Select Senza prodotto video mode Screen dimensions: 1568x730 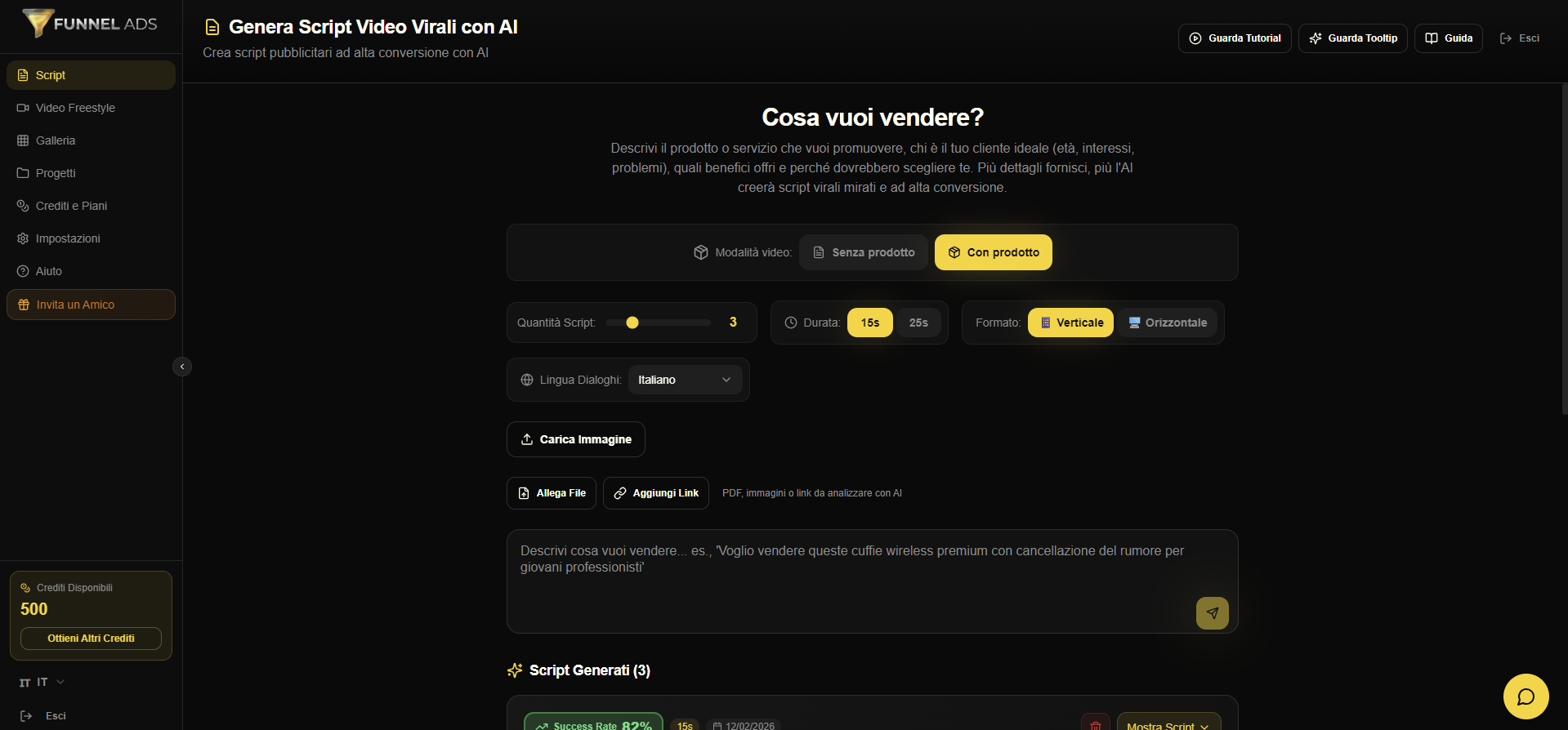864,252
